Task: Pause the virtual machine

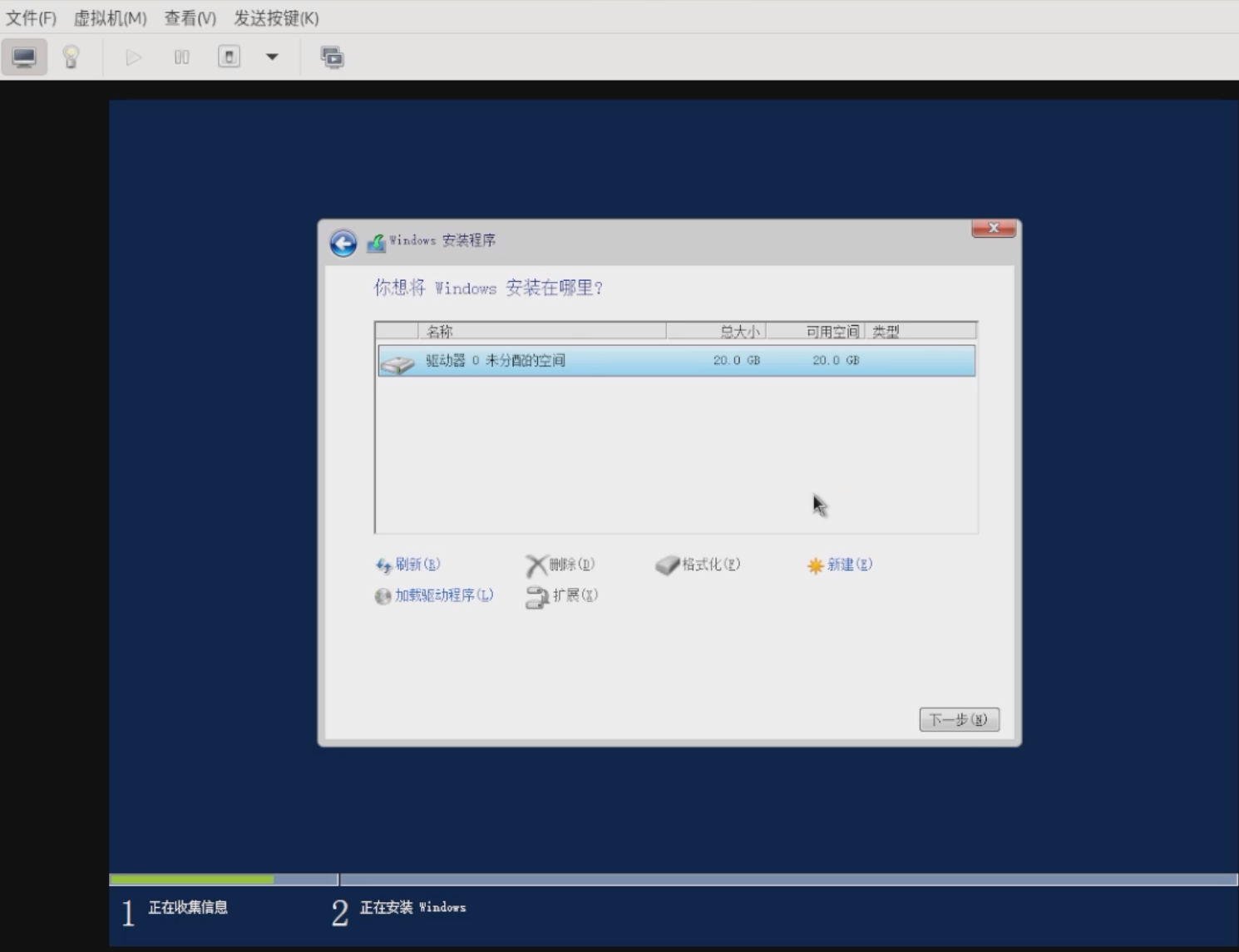Action: coord(181,57)
